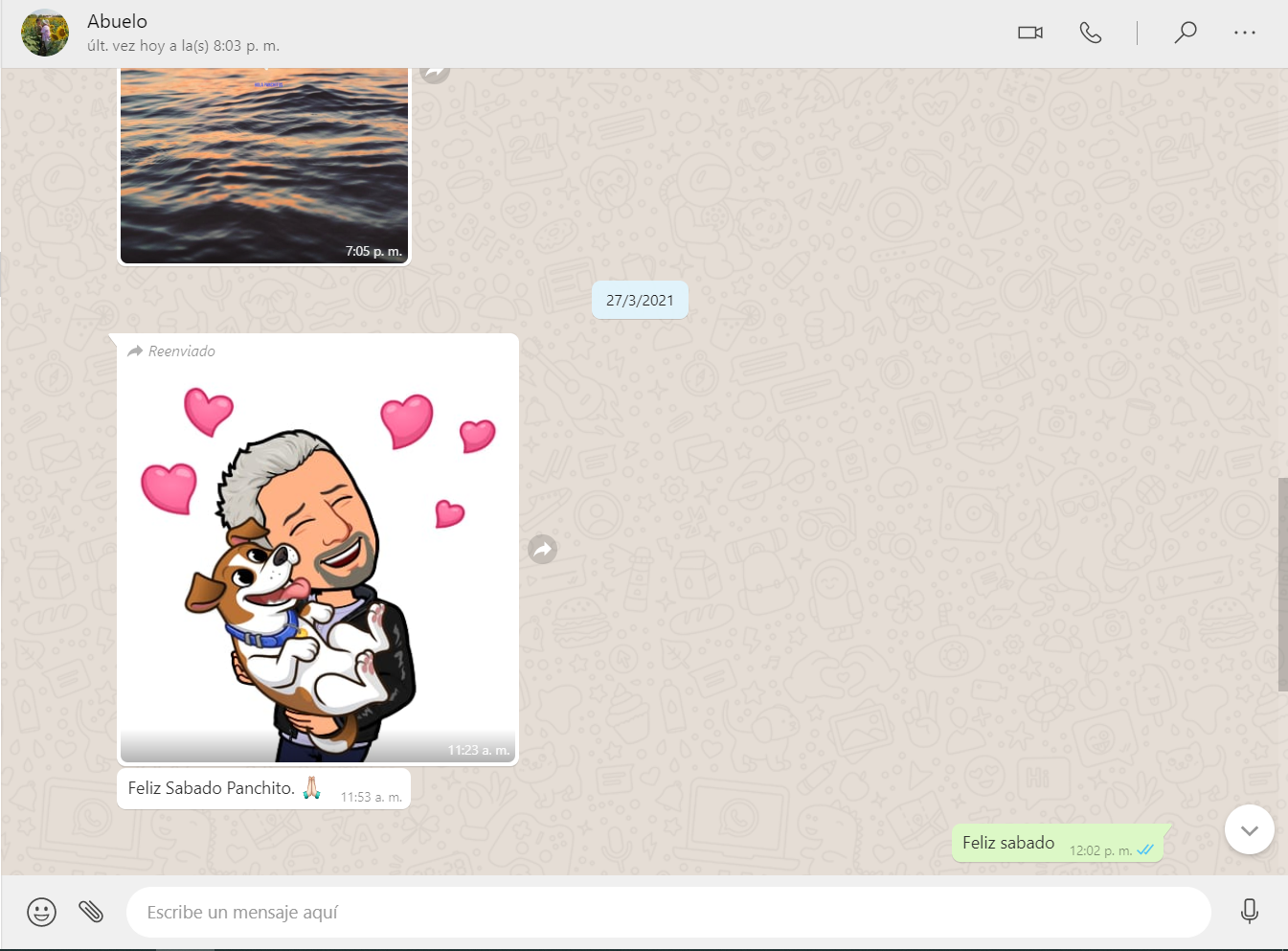Open the chat search magnifier
The height and width of the screenshot is (951, 1288).
click(1186, 33)
